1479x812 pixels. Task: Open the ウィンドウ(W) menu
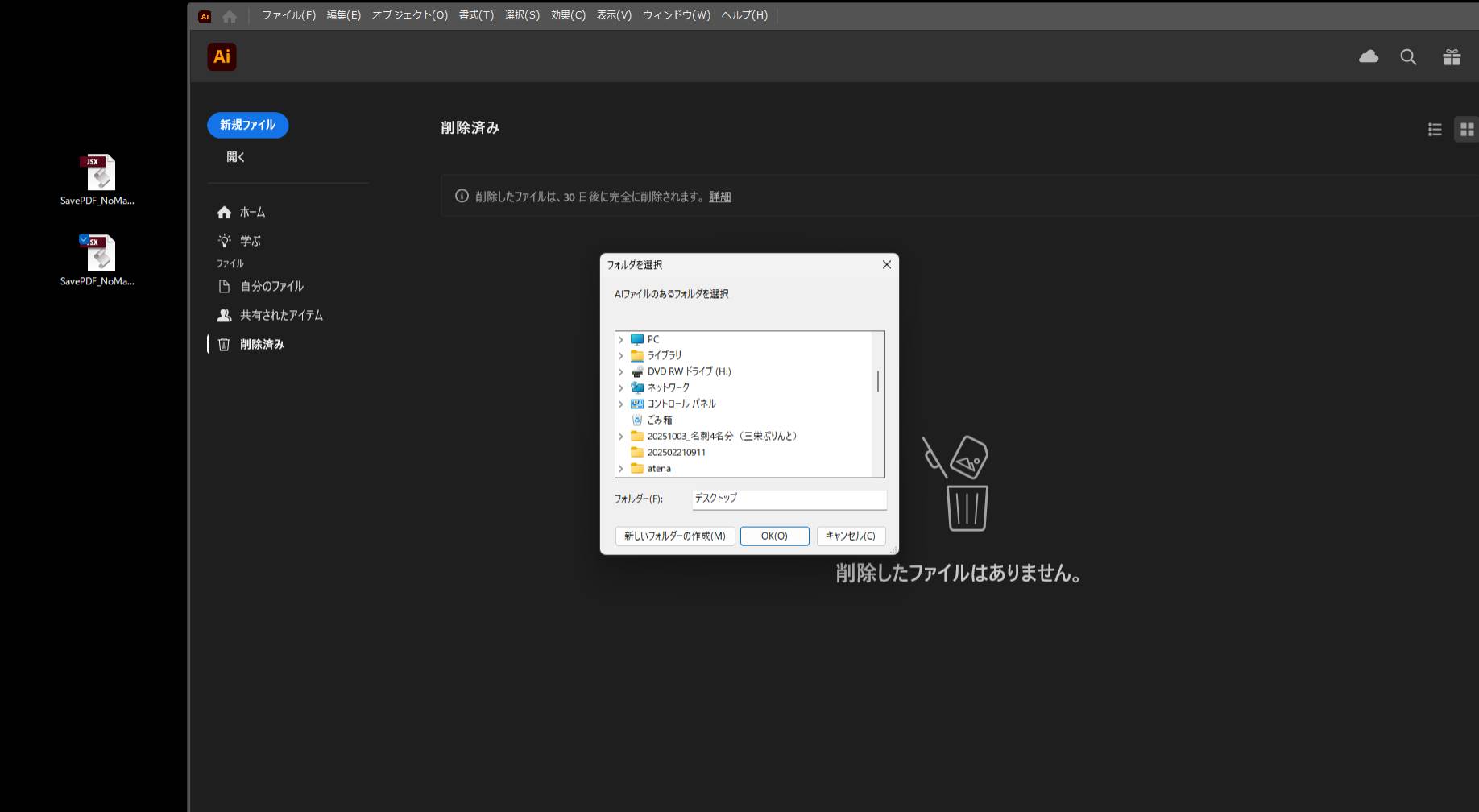click(676, 15)
